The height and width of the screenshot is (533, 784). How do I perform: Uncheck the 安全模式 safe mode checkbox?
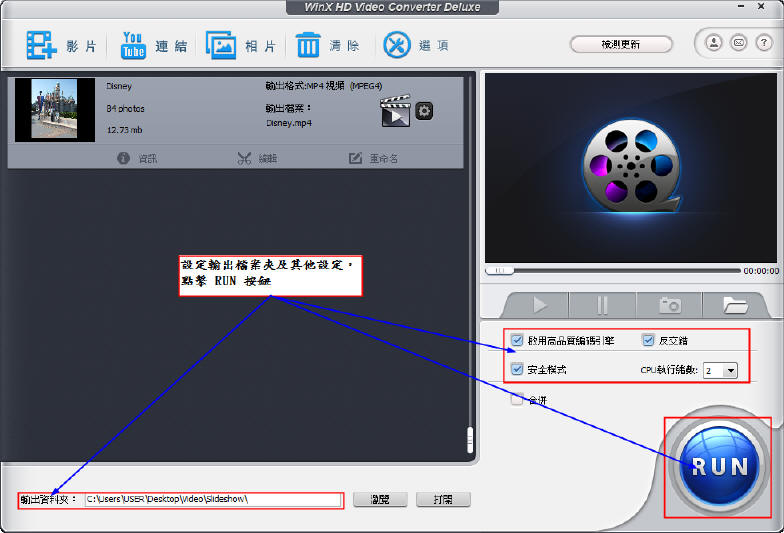point(517,370)
